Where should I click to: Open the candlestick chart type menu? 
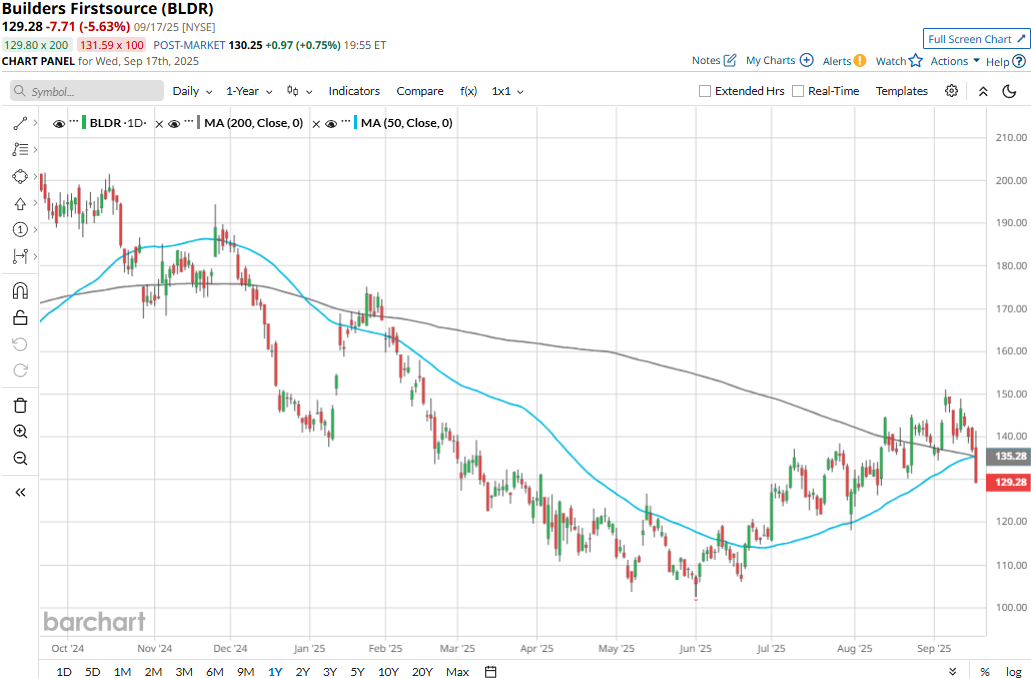[x=299, y=91]
